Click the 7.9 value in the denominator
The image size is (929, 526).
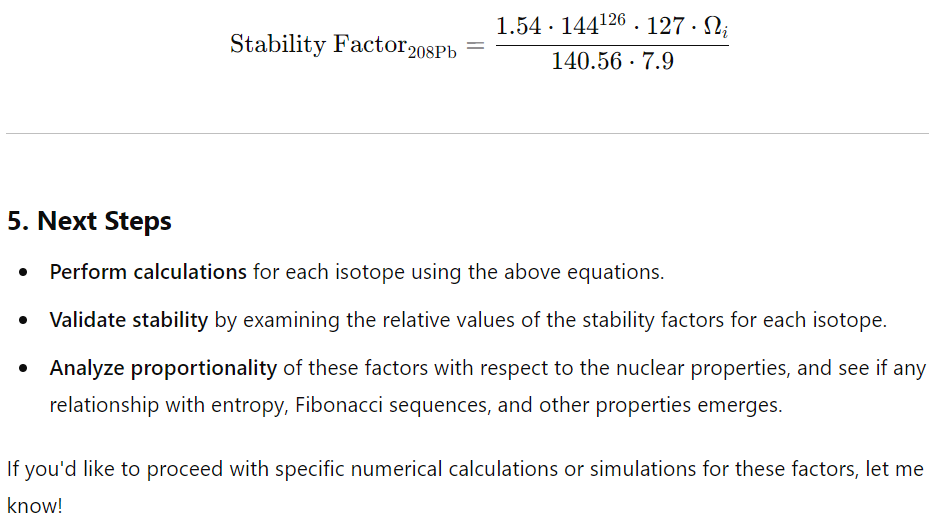[658, 61]
